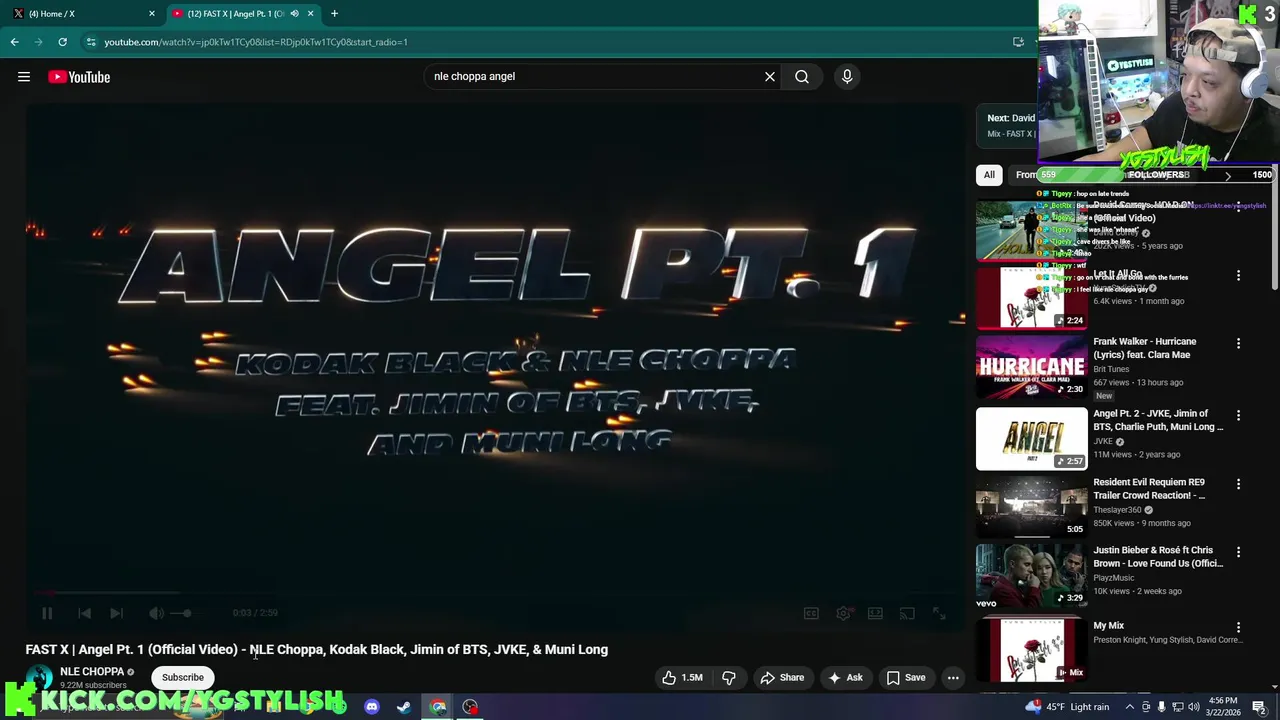
Task: Enter full screen mode
Action: click(x=939, y=613)
